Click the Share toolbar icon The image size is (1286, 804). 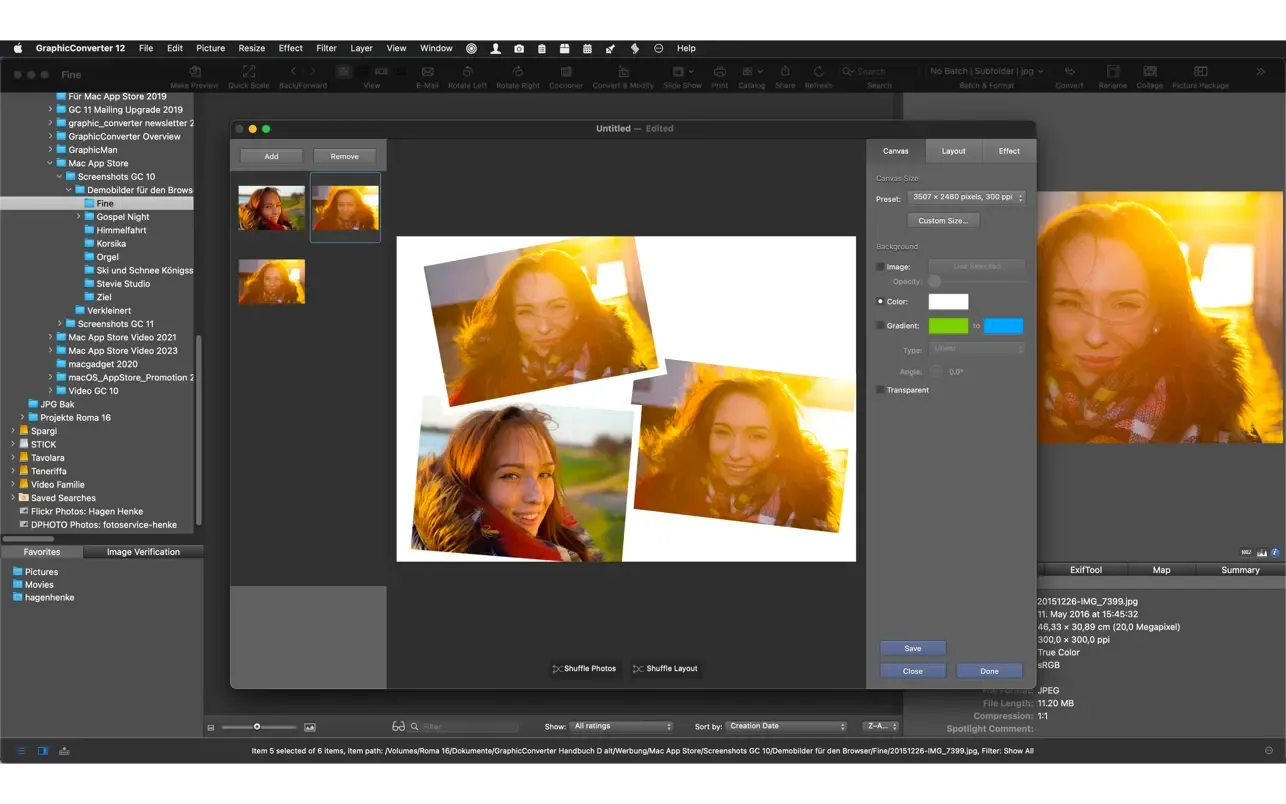click(785, 72)
